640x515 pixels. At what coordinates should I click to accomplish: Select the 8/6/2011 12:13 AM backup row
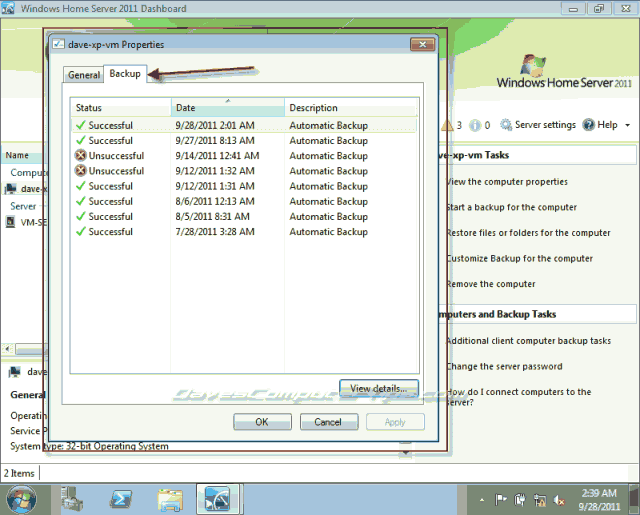coord(244,201)
